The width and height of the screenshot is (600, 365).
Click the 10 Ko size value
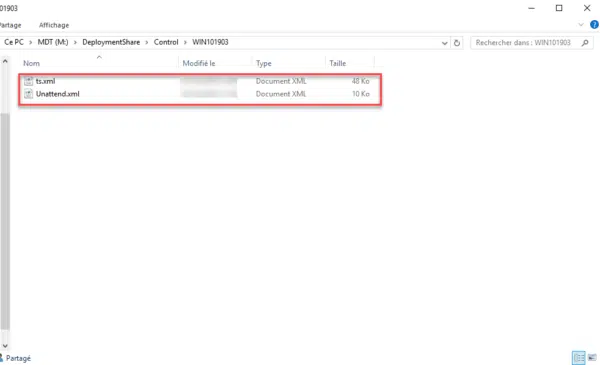[x=360, y=94]
